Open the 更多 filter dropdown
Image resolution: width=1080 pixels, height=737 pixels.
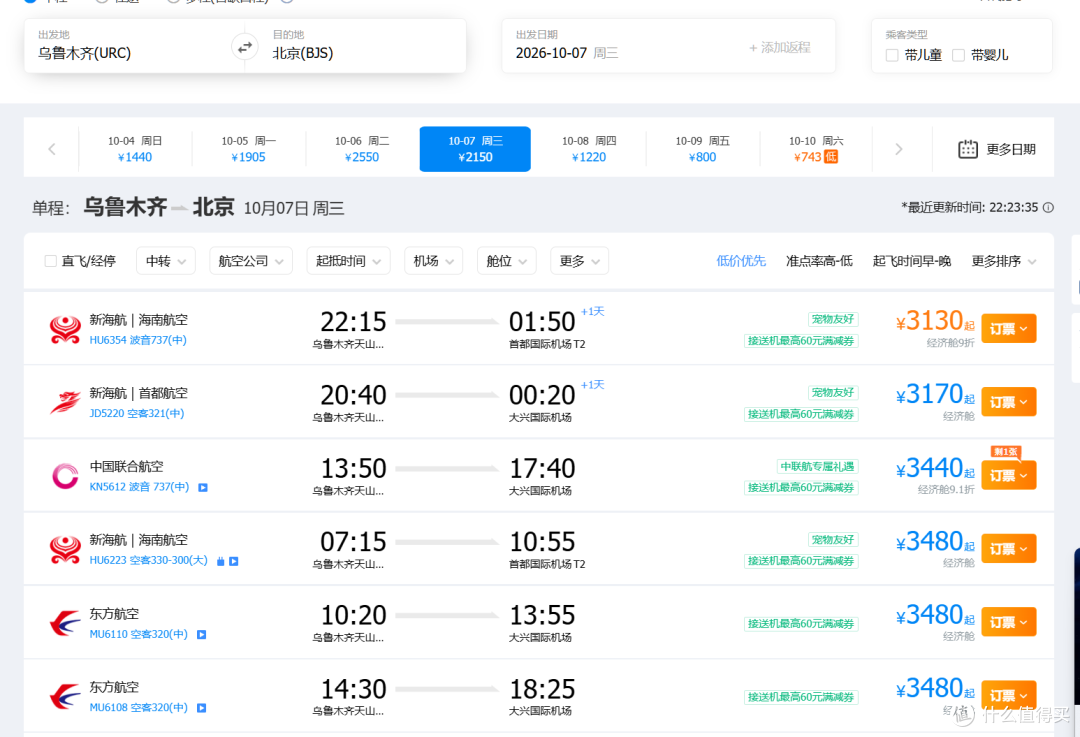point(579,261)
